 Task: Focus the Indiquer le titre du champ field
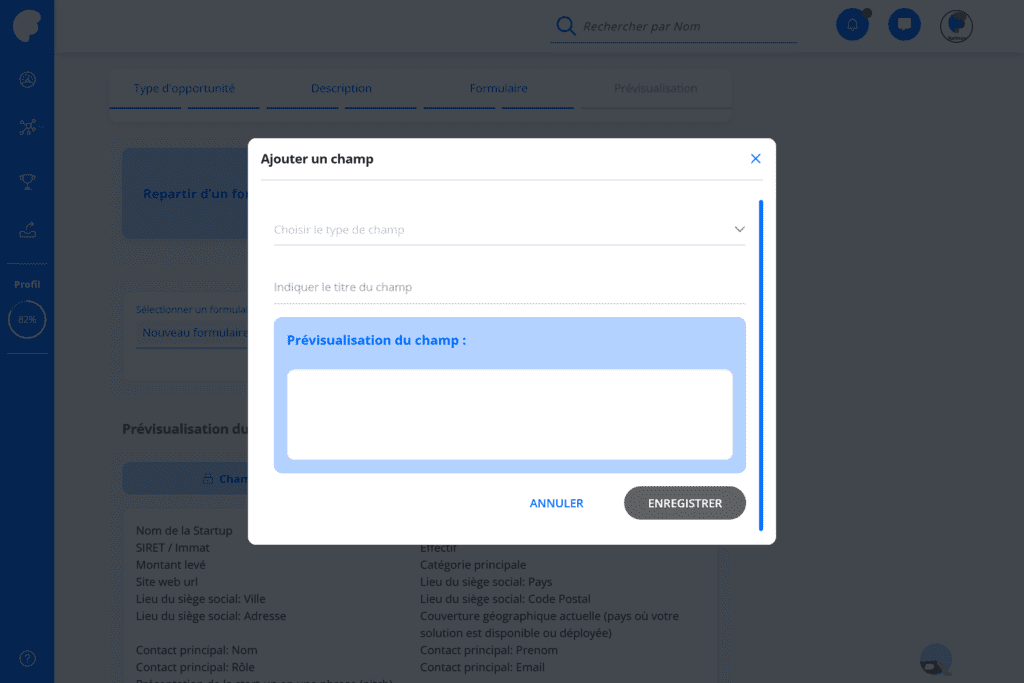[509, 287]
